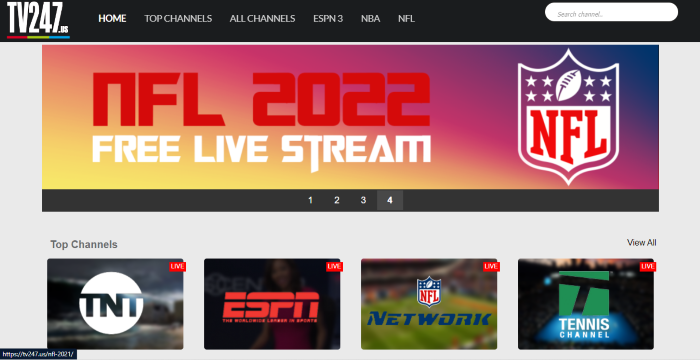700x360 pixels.
Task: Click the LIVE badge on Tennis Channel
Action: (x=648, y=266)
